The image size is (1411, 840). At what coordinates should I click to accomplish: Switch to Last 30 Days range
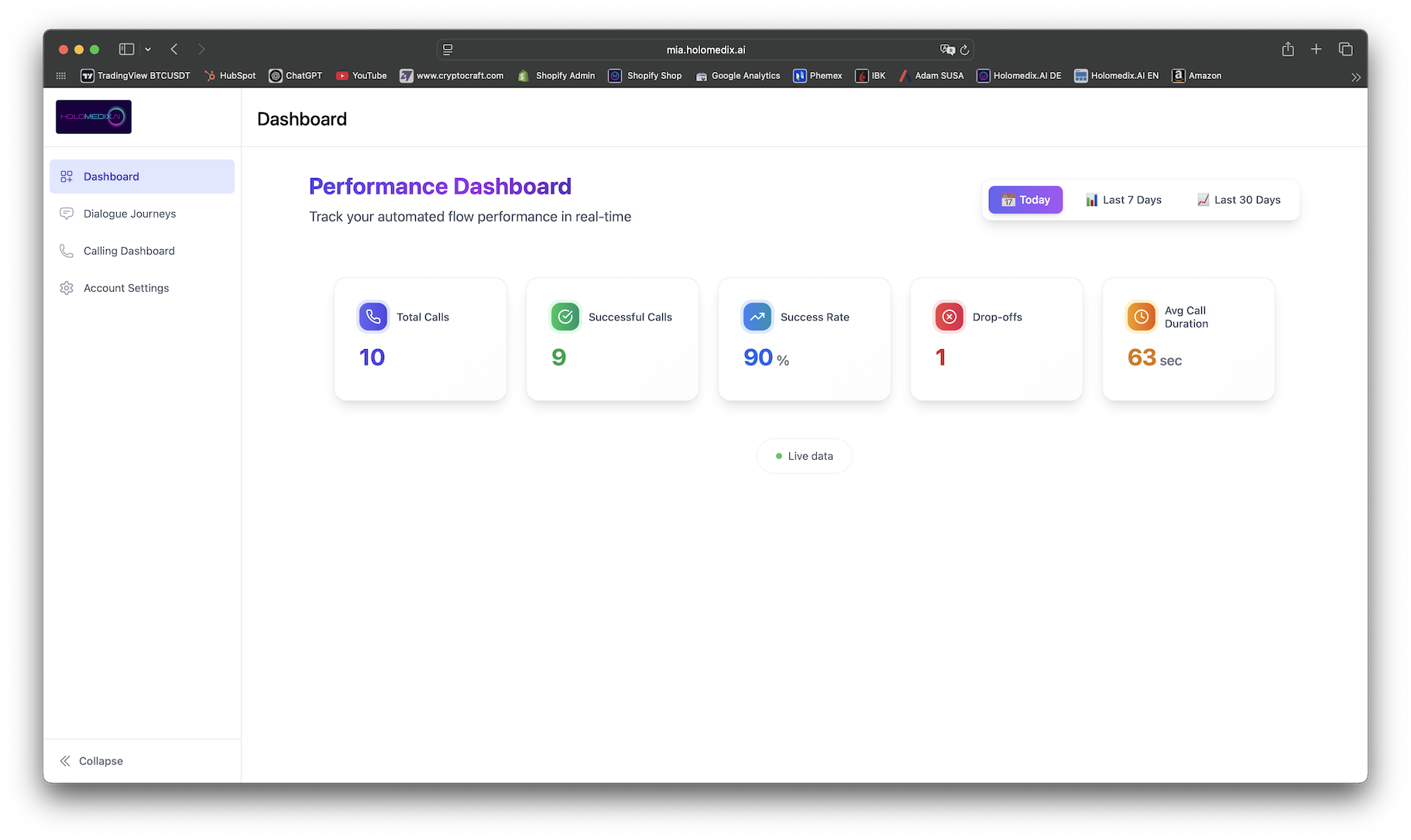(x=1238, y=200)
